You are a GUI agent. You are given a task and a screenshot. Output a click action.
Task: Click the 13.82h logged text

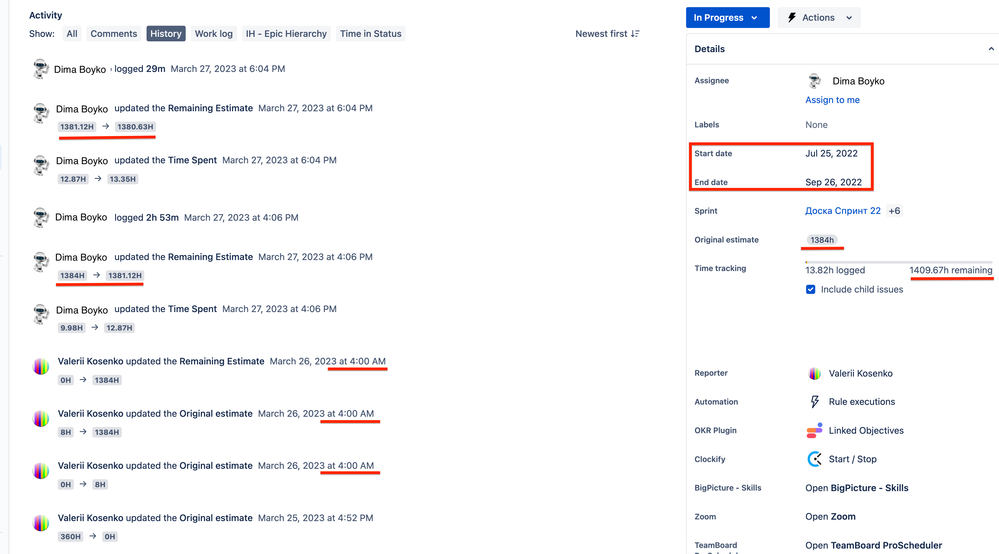tap(835, 270)
